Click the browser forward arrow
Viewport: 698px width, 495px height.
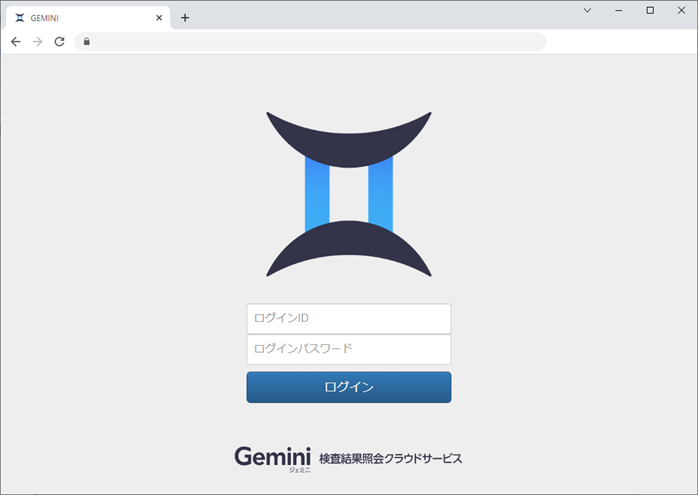37,41
